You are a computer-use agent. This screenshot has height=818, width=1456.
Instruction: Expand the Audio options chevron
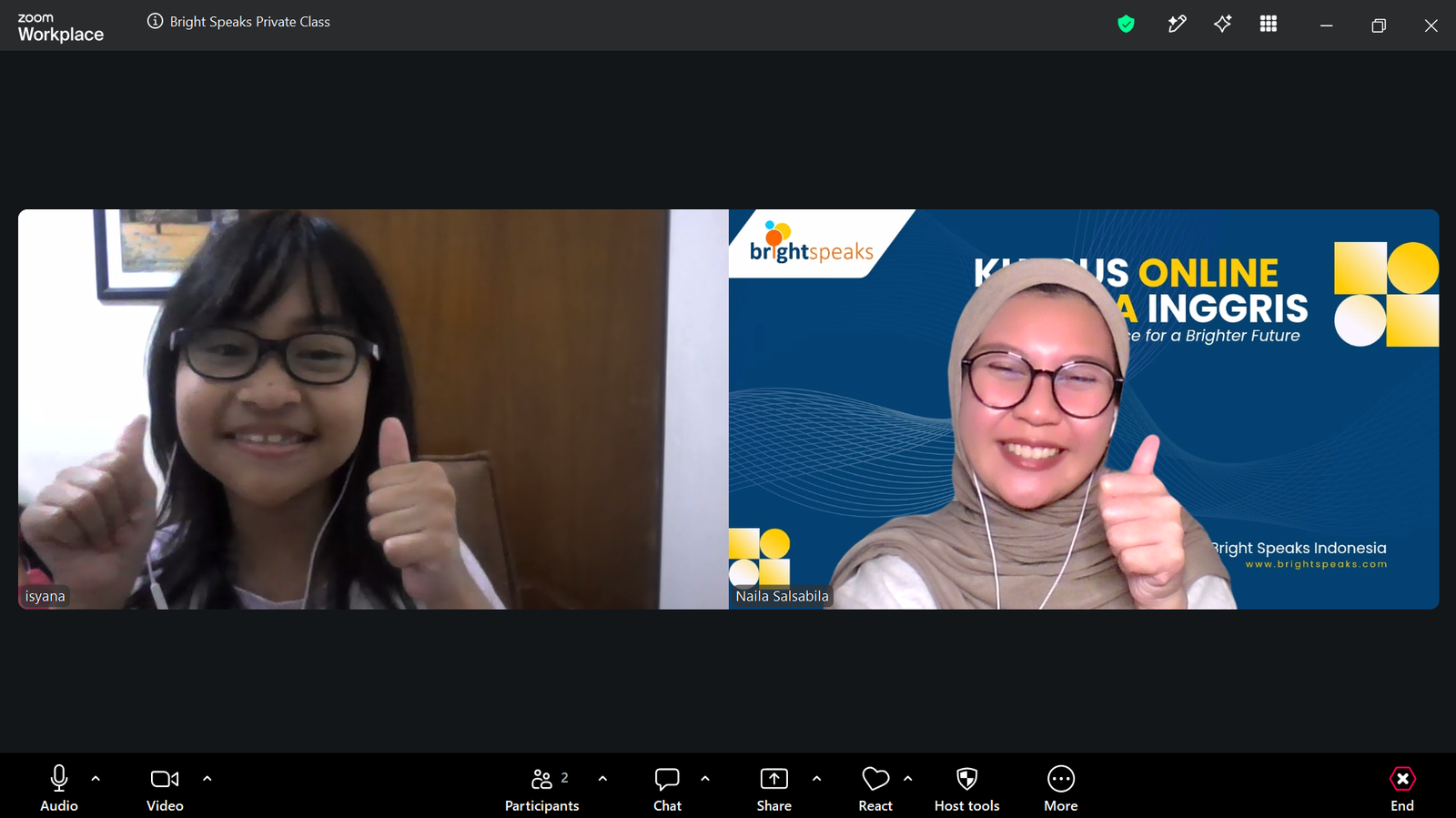96,779
